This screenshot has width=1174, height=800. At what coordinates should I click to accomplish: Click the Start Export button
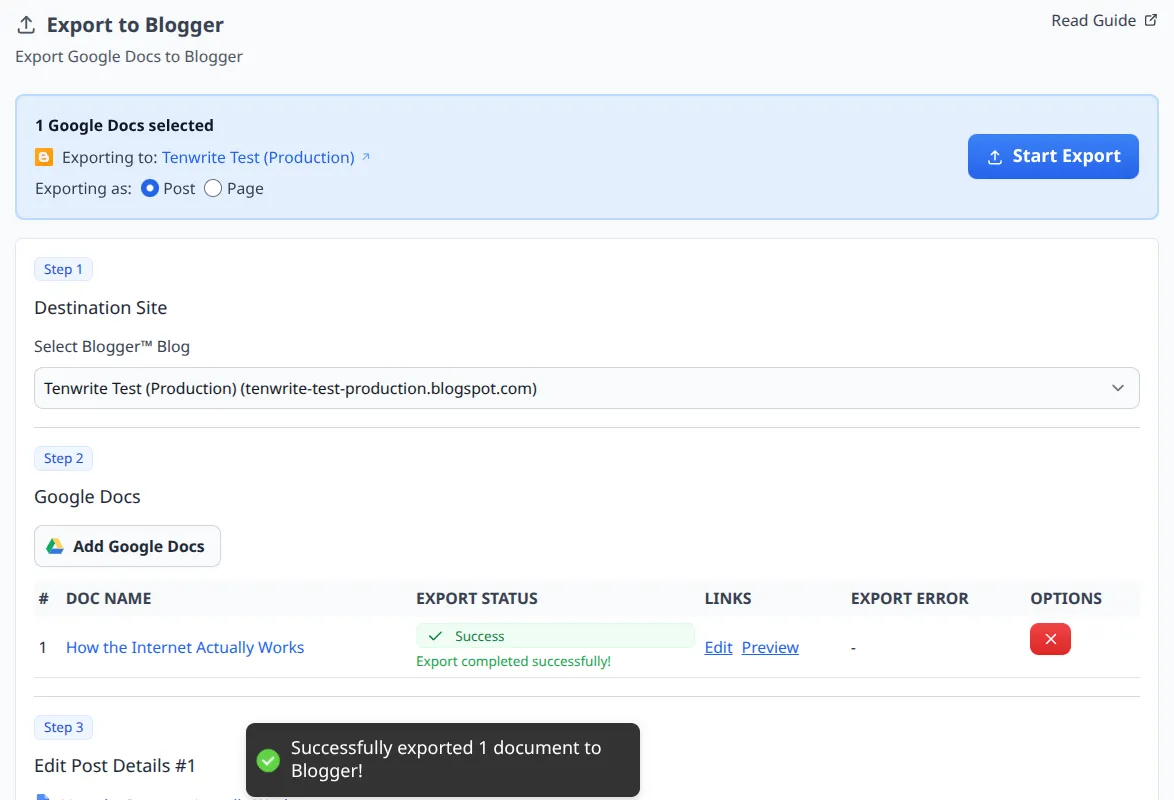(1053, 156)
